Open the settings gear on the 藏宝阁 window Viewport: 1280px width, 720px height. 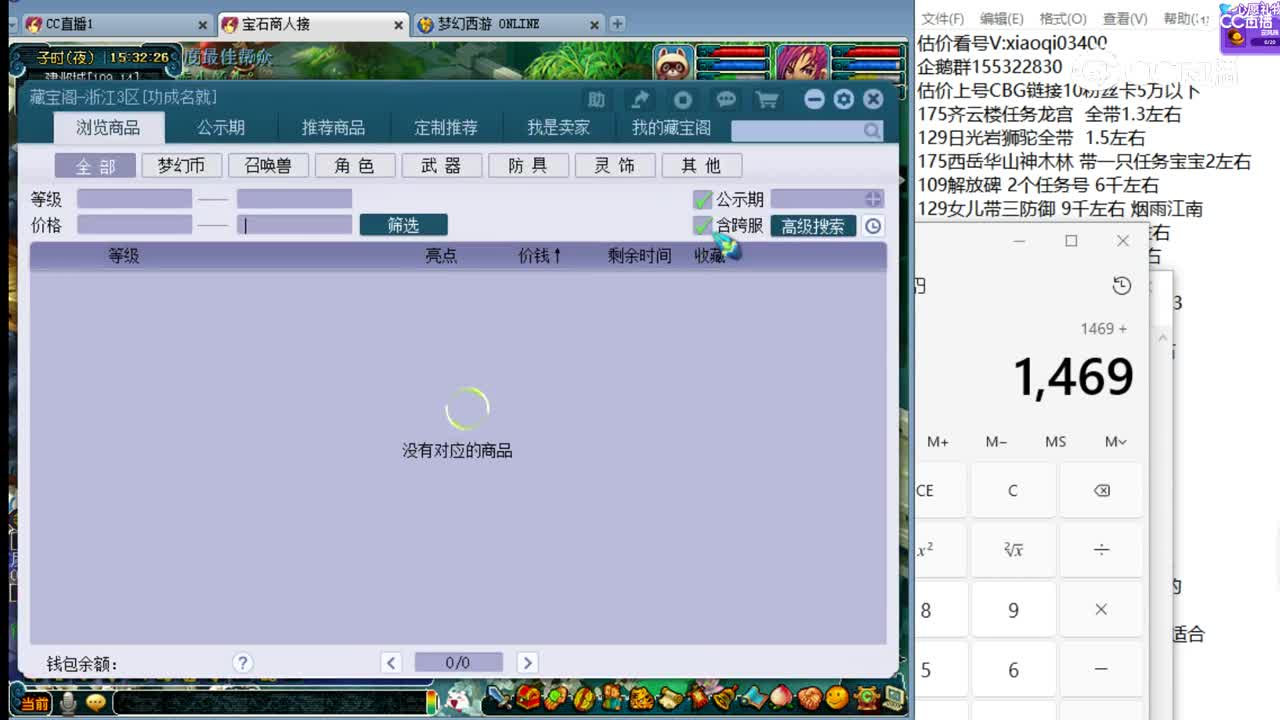(x=842, y=99)
